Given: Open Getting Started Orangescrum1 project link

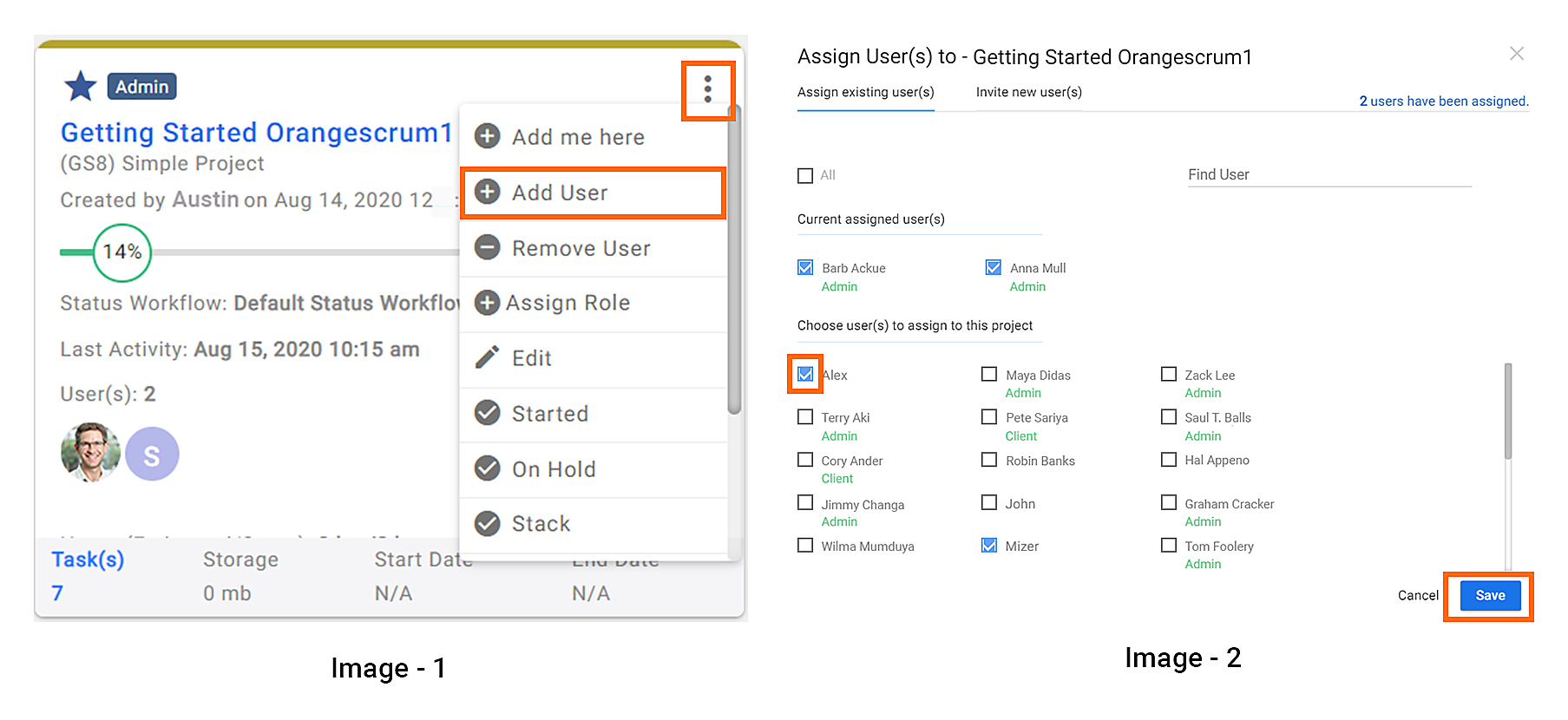Looking at the screenshot, I should [257, 133].
